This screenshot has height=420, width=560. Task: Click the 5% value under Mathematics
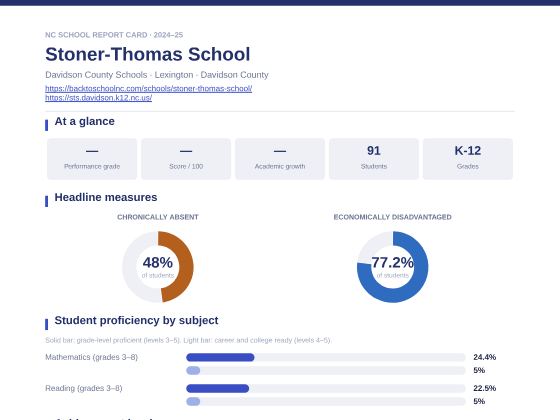479,371
